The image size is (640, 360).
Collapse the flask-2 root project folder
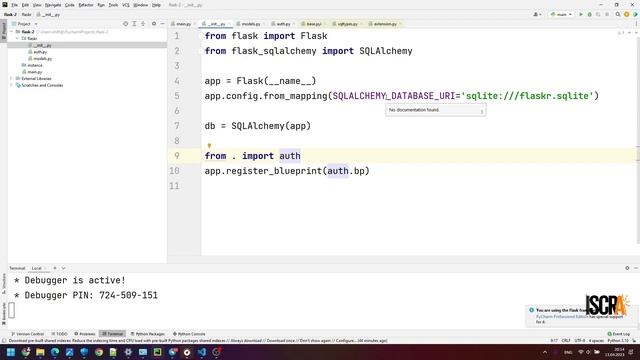pyautogui.click(x=11, y=31)
